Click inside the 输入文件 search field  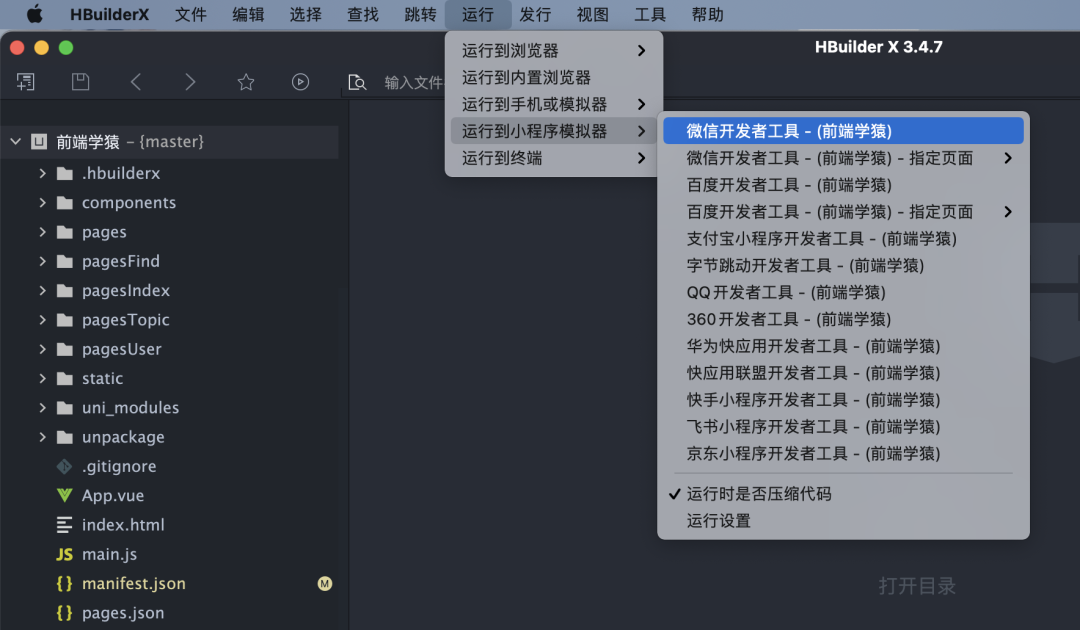click(x=410, y=83)
